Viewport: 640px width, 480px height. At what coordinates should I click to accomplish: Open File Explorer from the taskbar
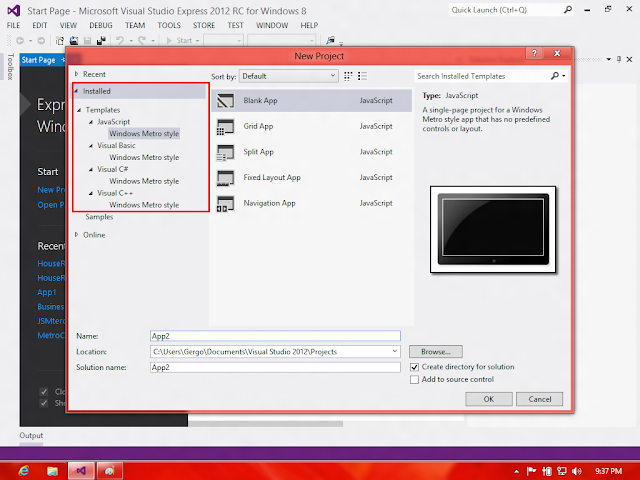pos(52,471)
